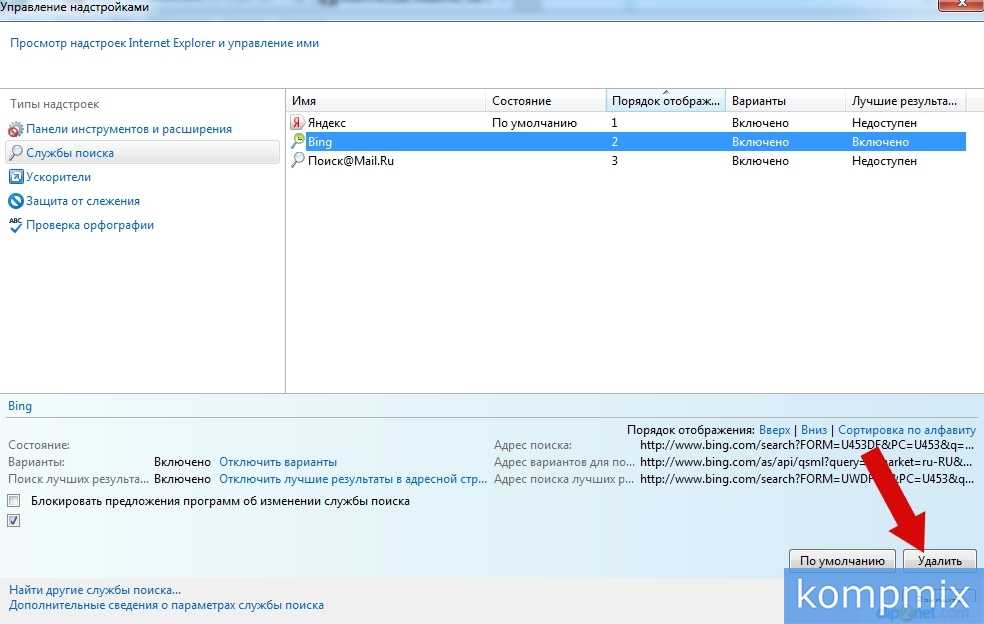Move Bing up with Вверх link

pos(774,430)
